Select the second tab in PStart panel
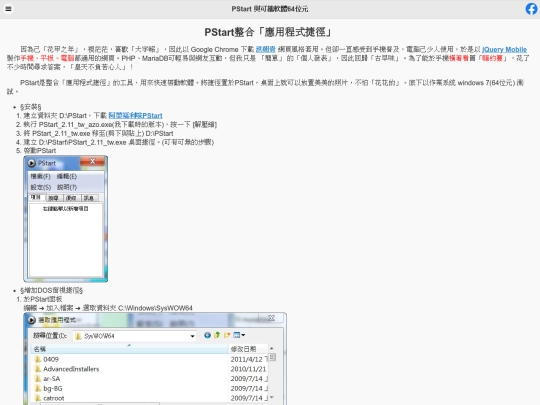The image size is (540, 405). (54, 198)
